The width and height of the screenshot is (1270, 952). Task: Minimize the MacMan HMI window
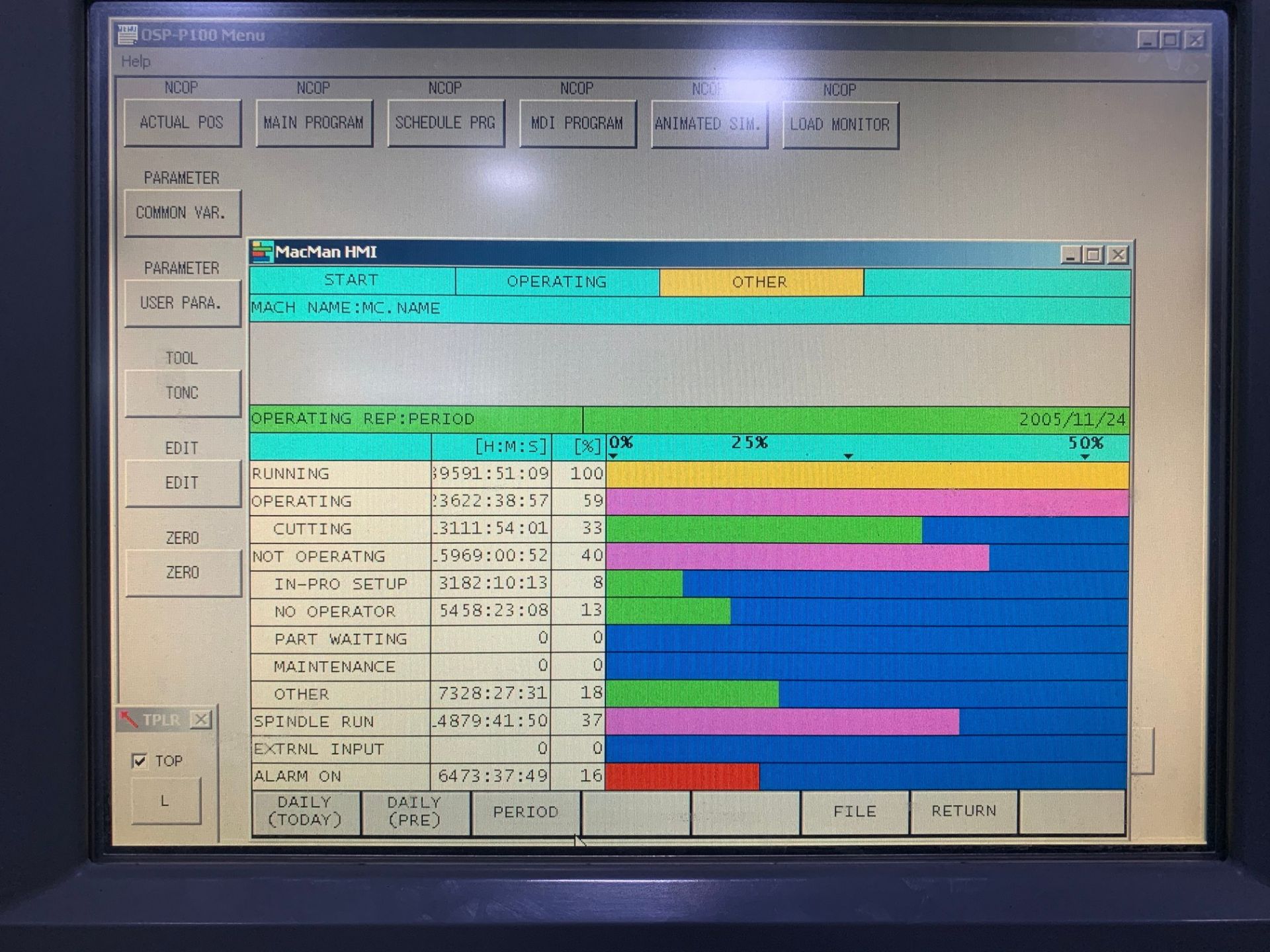pyautogui.click(x=1071, y=255)
